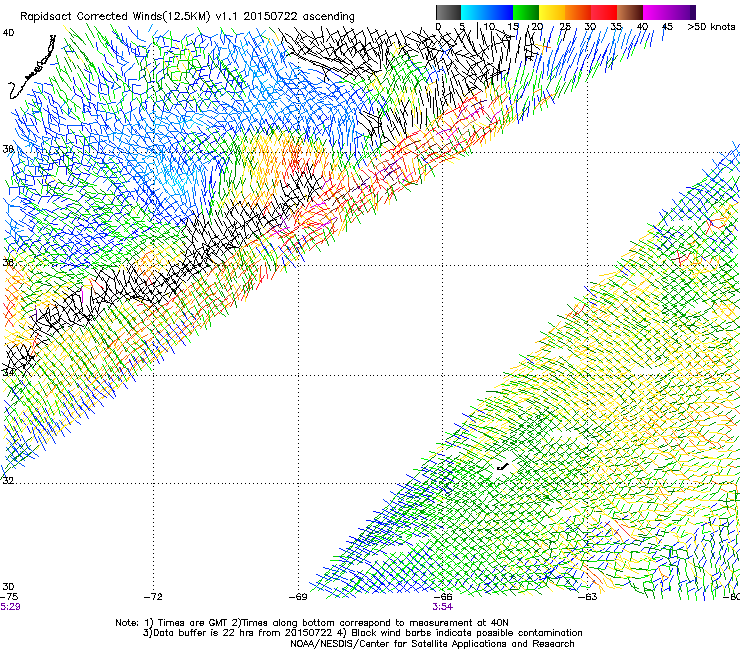This screenshot has width=740, height=650.
Task: Click the purple '3:54' time stamp
Action: pos(443,607)
